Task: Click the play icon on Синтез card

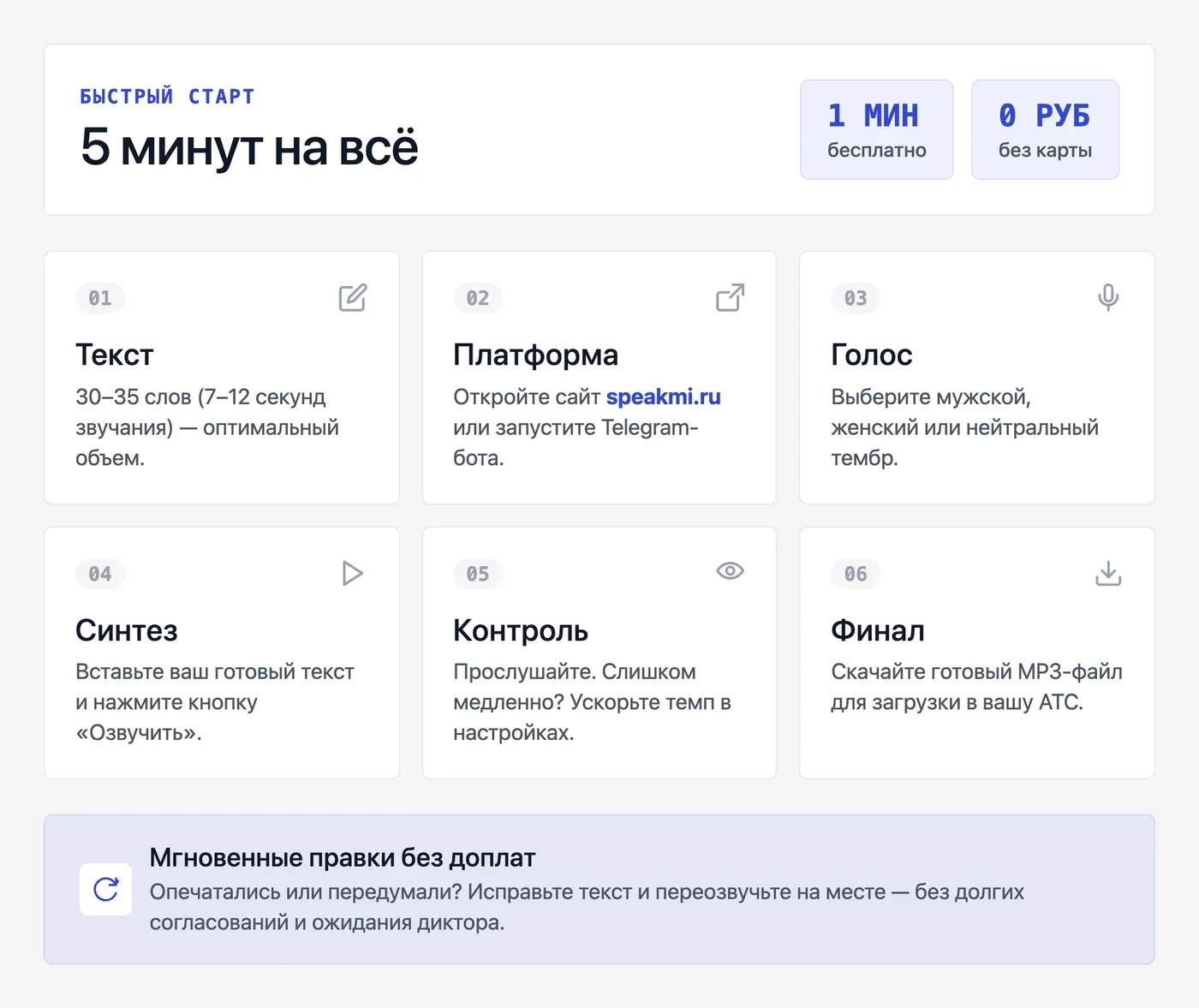Action: click(352, 573)
